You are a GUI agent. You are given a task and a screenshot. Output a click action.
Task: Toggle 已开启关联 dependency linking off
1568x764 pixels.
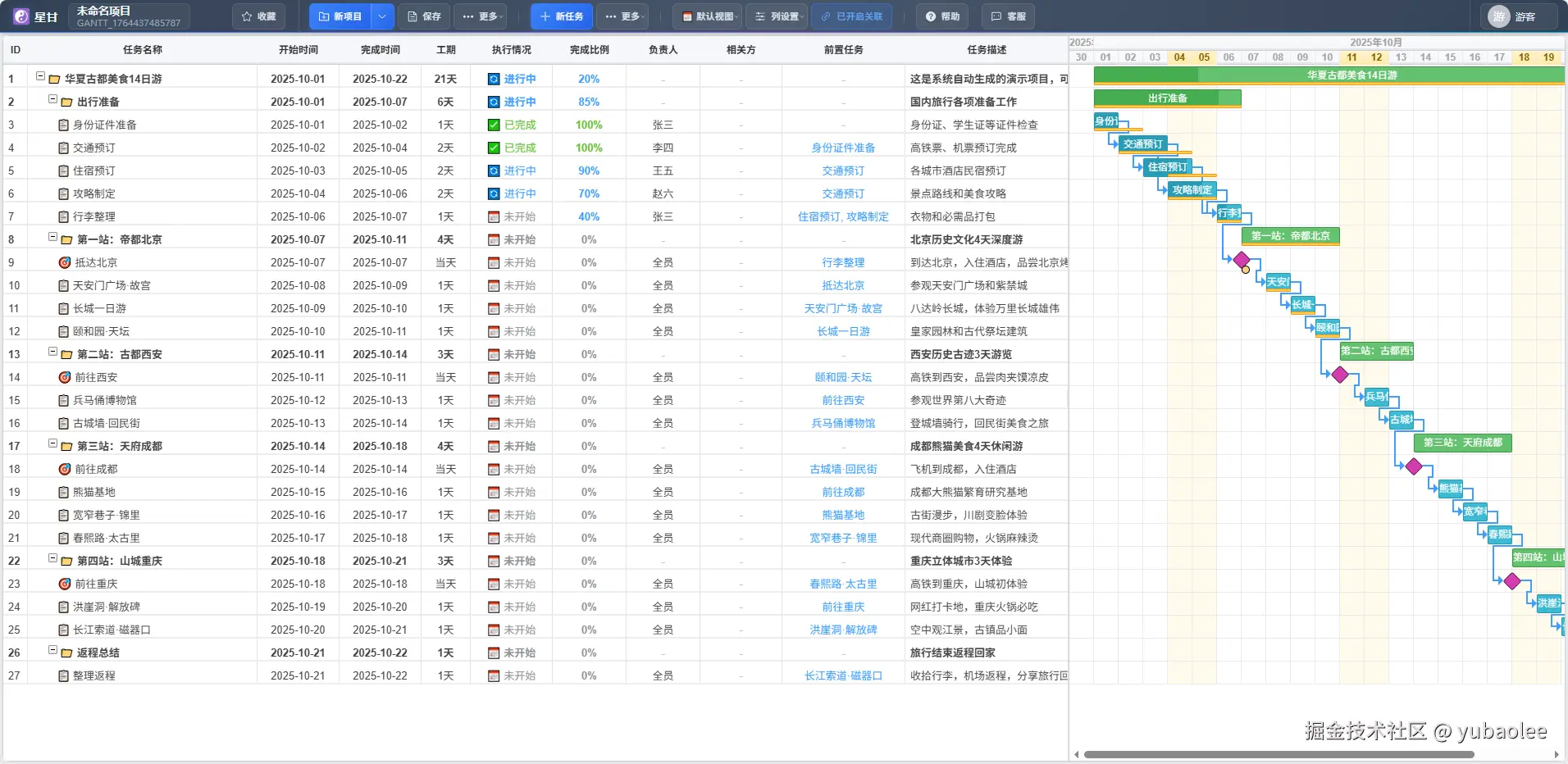851,16
